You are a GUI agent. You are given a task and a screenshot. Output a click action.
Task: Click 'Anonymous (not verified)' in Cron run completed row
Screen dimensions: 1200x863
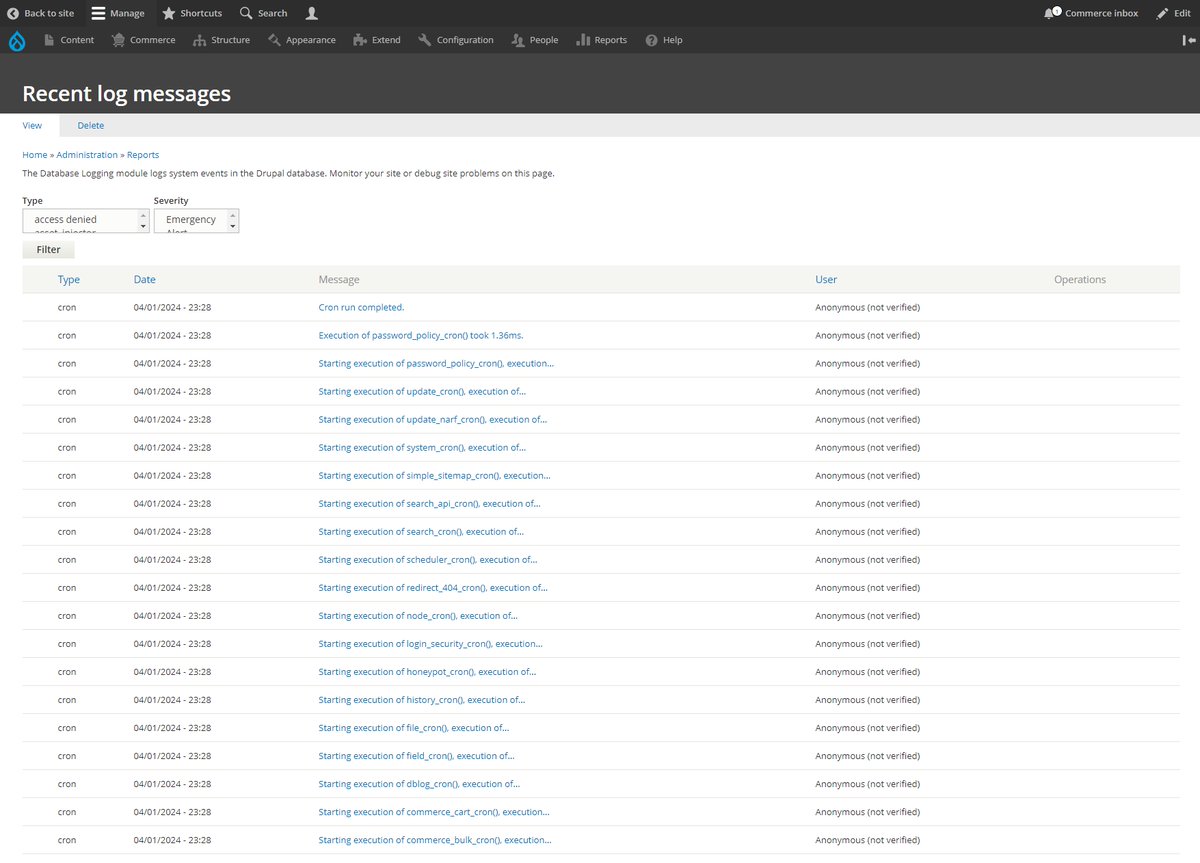(867, 308)
